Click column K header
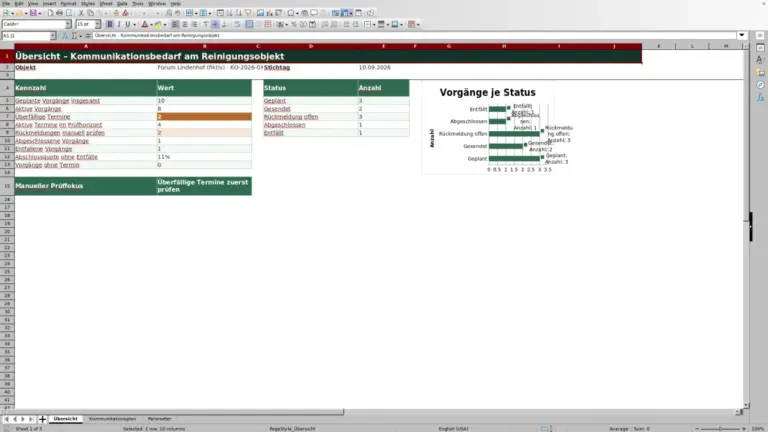 pos(659,46)
